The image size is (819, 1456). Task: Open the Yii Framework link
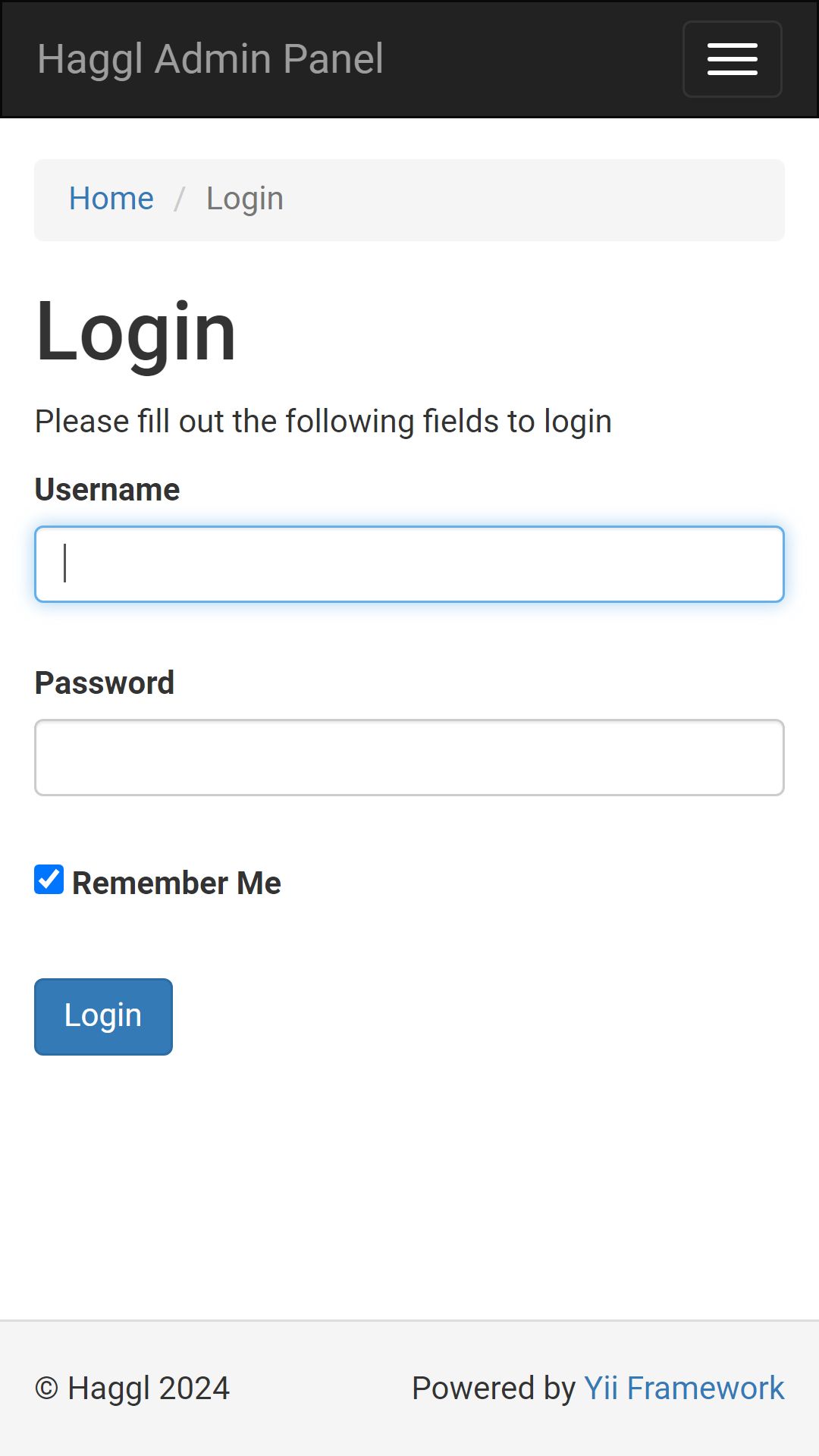[x=684, y=1389]
